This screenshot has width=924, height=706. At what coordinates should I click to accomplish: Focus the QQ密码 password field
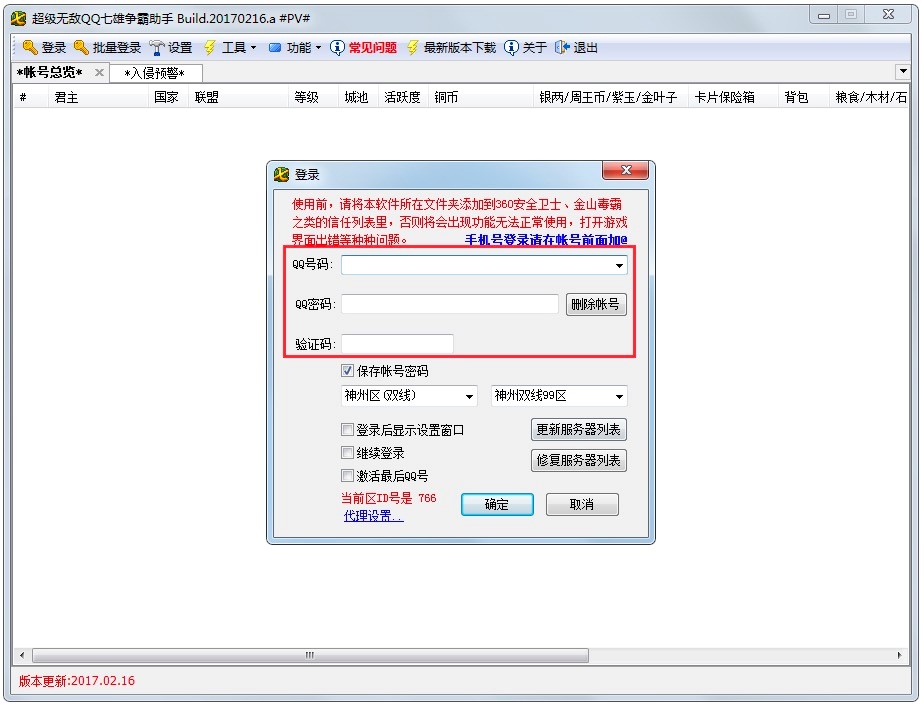pyautogui.click(x=450, y=304)
